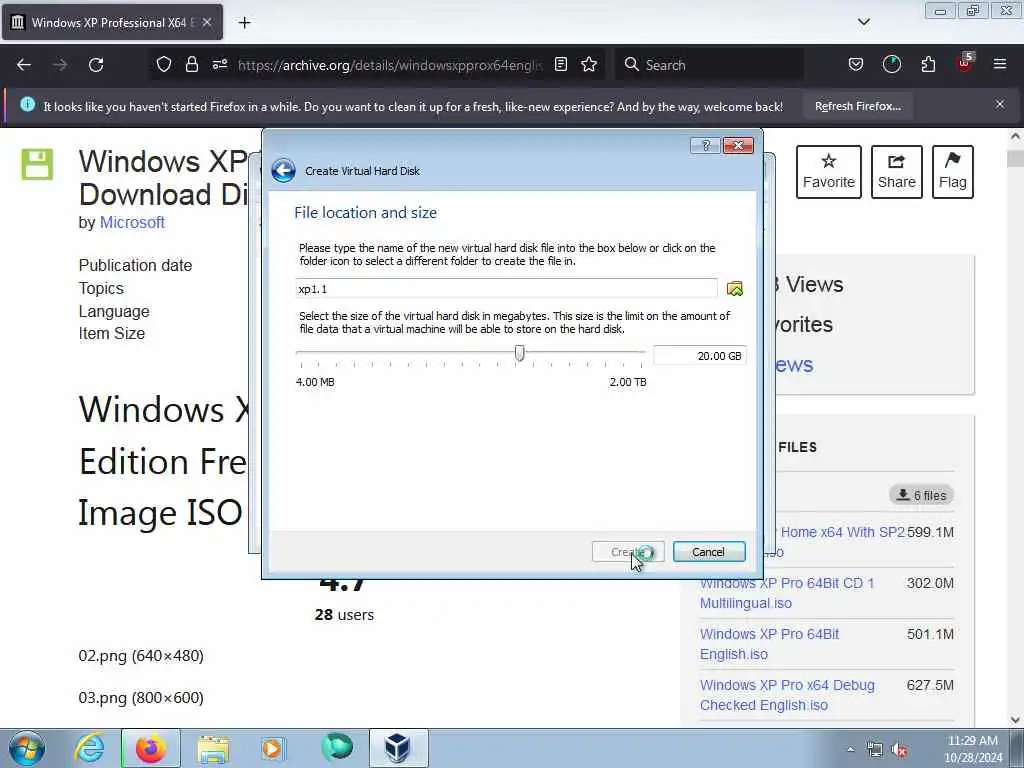Go back in Create Virtual Hard Disk wizard
The height and width of the screenshot is (768, 1024).
[283, 170]
